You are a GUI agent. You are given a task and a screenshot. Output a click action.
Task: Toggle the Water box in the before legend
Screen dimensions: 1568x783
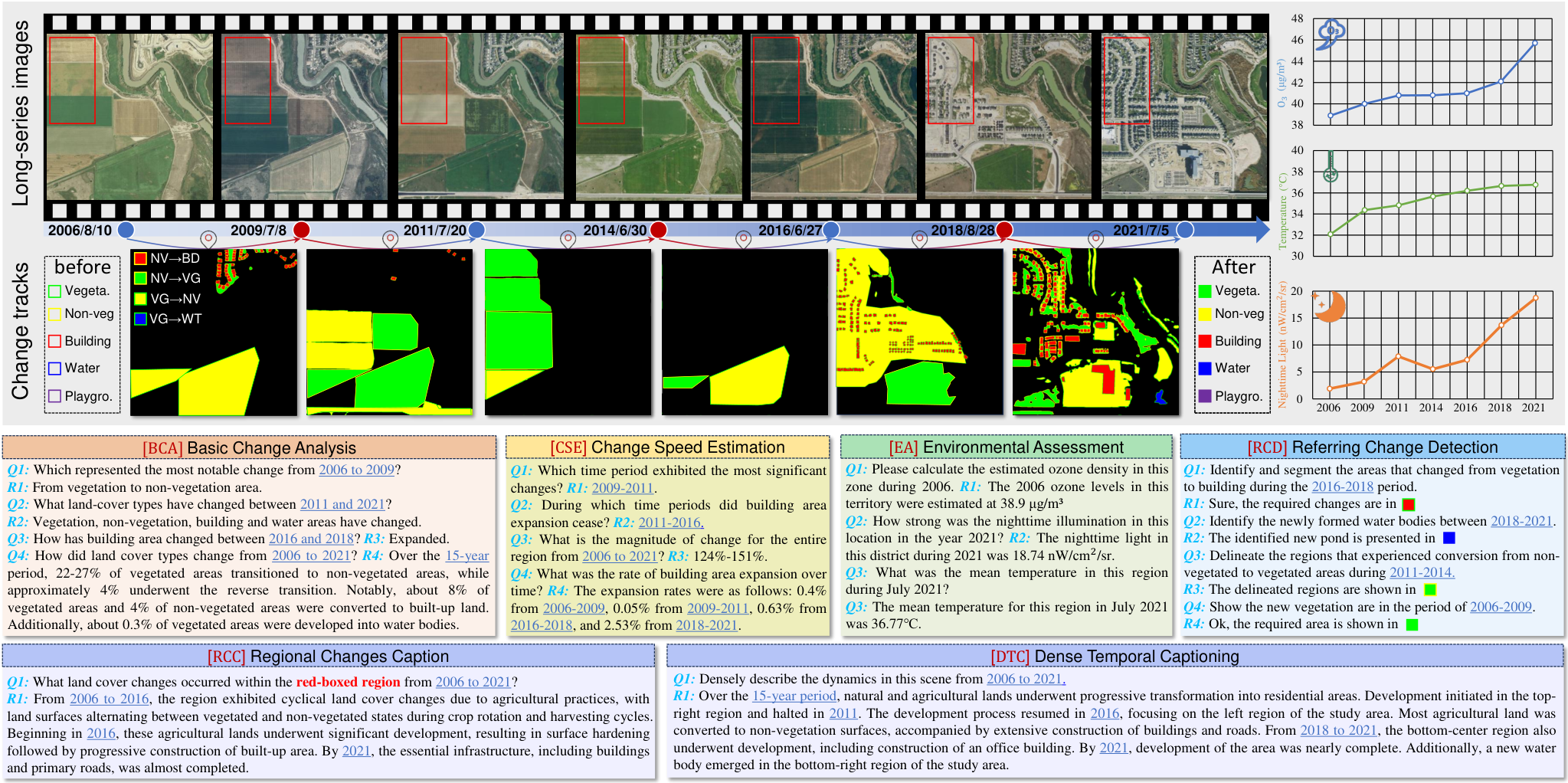[x=55, y=369]
